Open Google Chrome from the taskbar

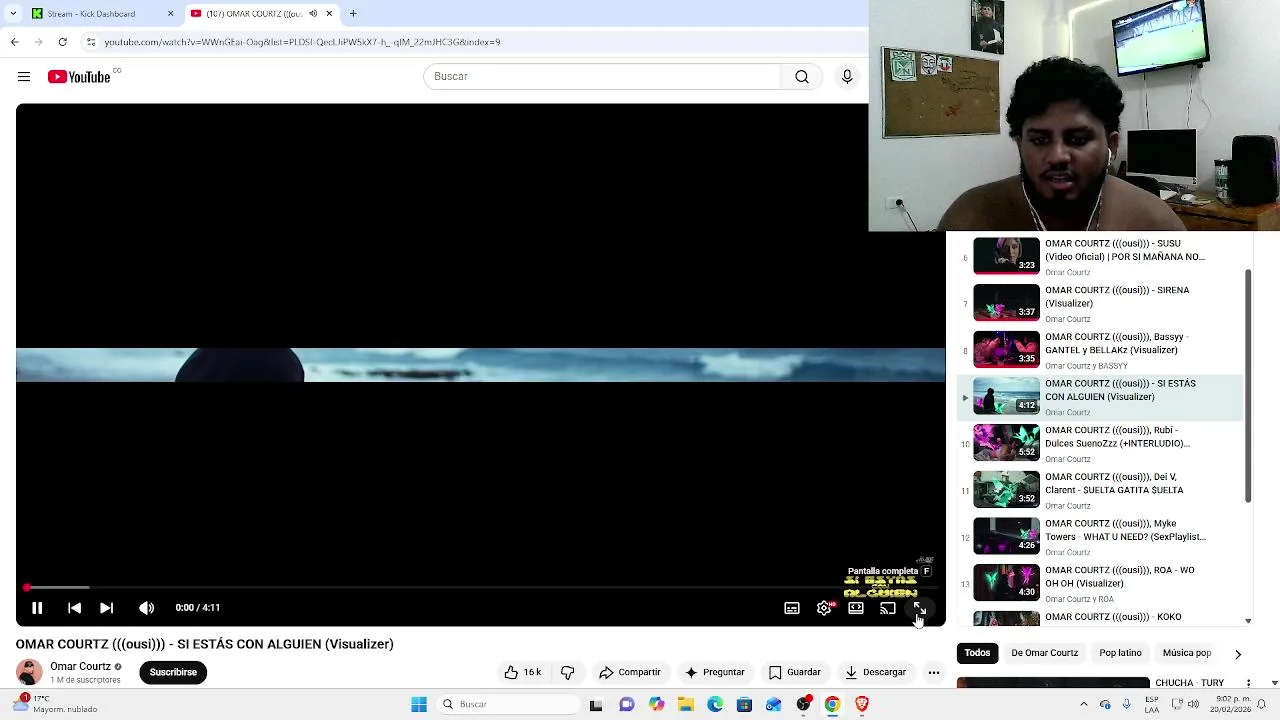coord(832,705)
